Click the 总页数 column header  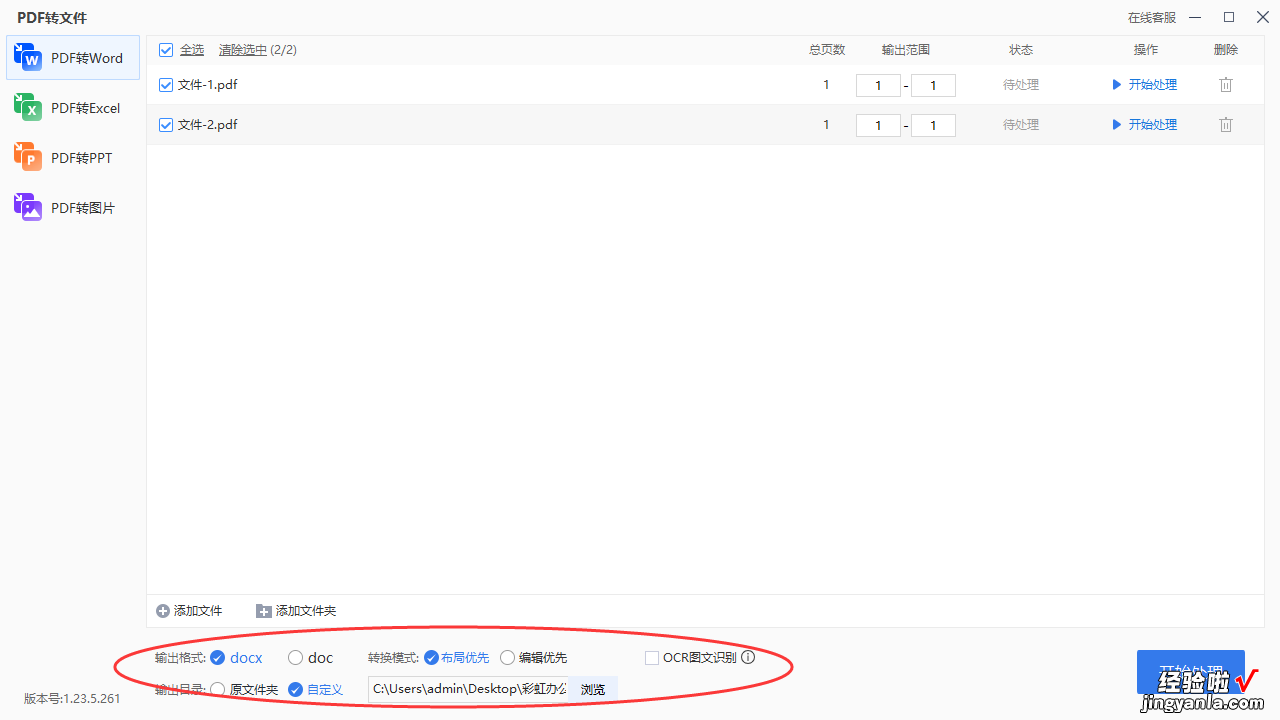(827, 50)
